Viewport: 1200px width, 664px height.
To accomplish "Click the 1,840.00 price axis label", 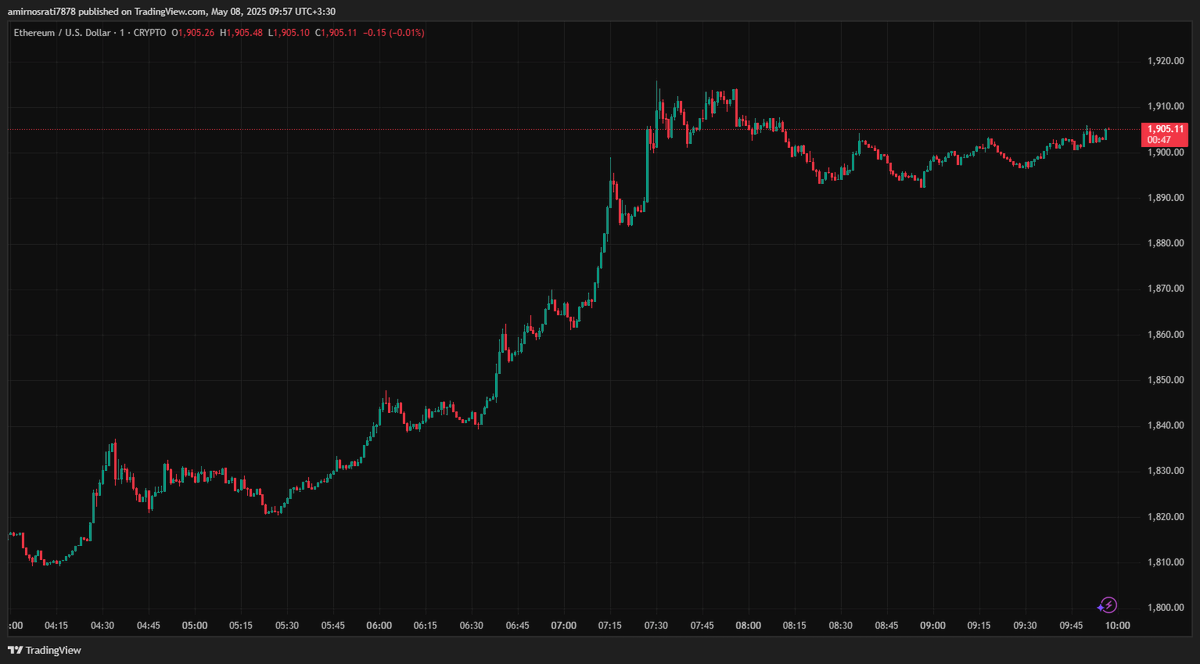I will pos(1166,425).
